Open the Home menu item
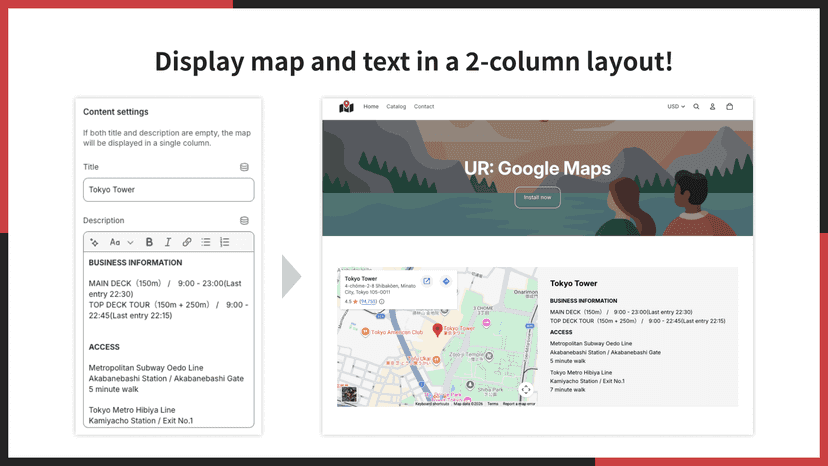Image resolution: width=828 pixels, height=466 pixels. click(371, 106)
